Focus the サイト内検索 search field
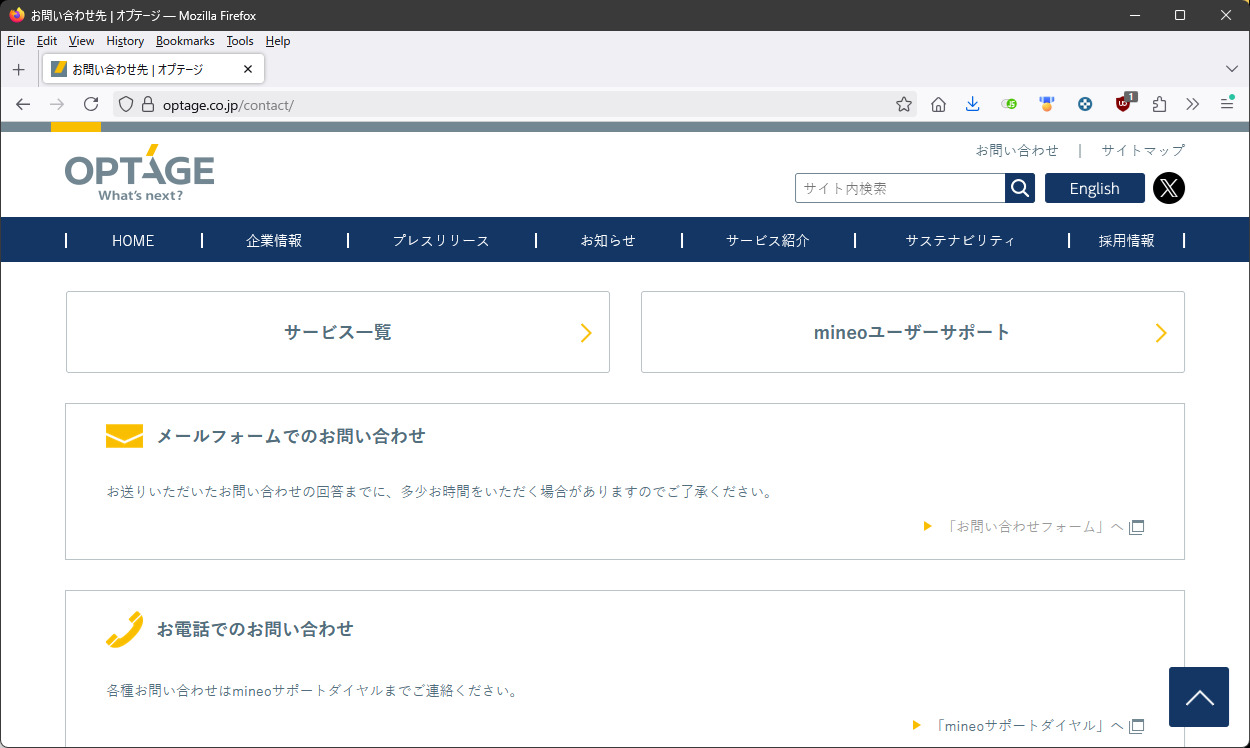1250x748 pixels. [899, 188]
